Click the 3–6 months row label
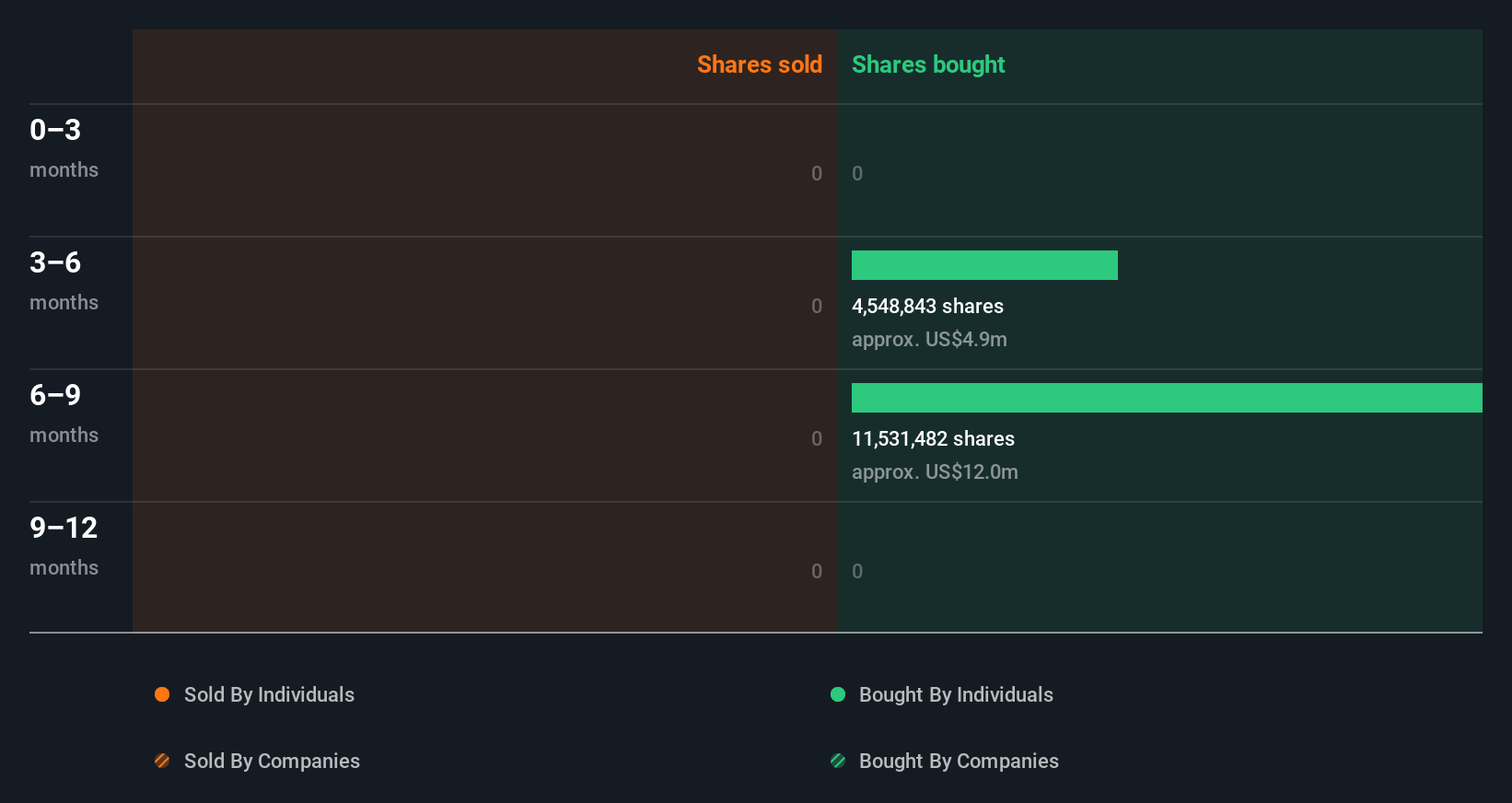This screenshot has height=803, width=1512. 64,281
